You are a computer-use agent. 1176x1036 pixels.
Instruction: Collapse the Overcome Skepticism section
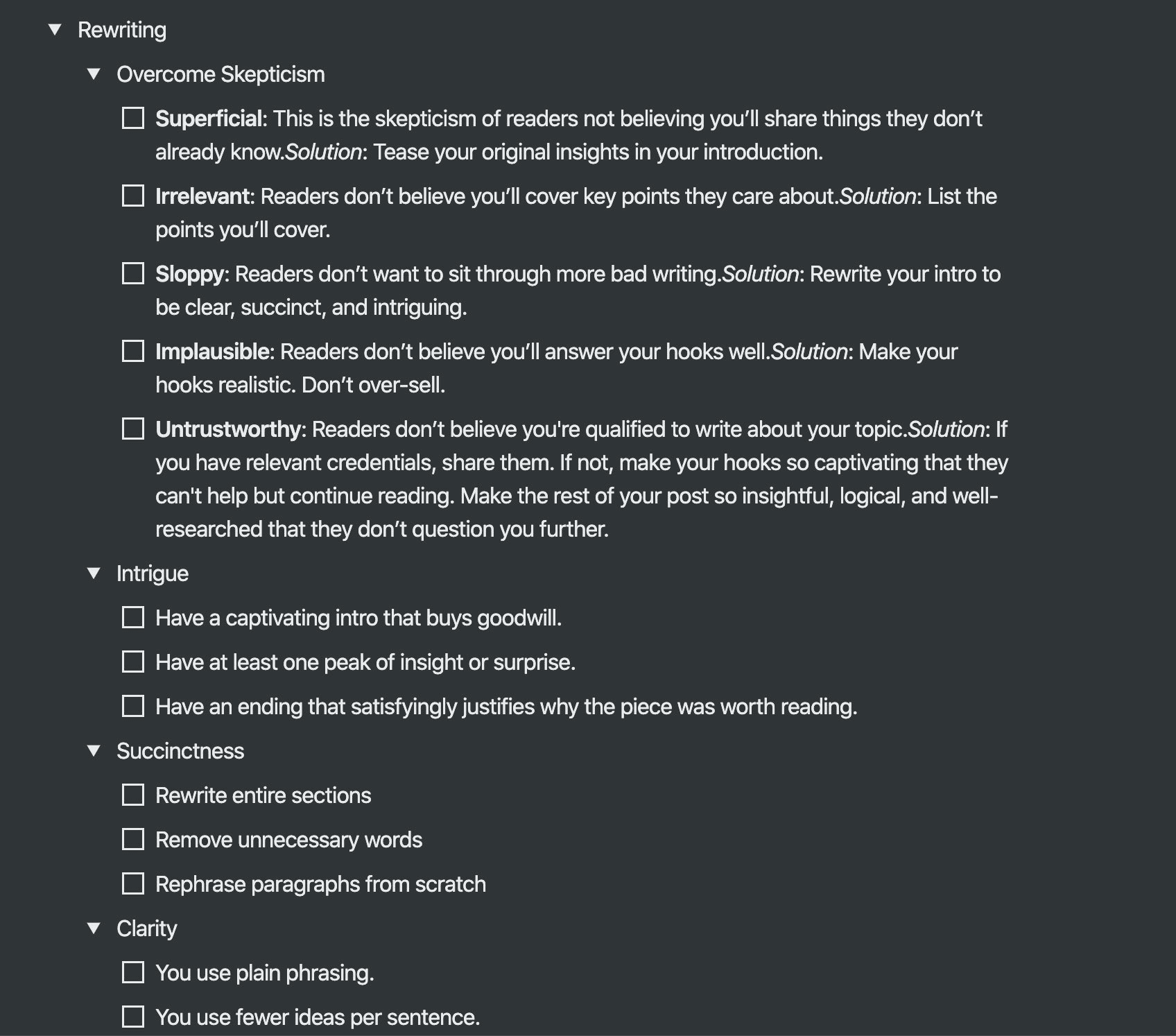(x=94, y=74)
